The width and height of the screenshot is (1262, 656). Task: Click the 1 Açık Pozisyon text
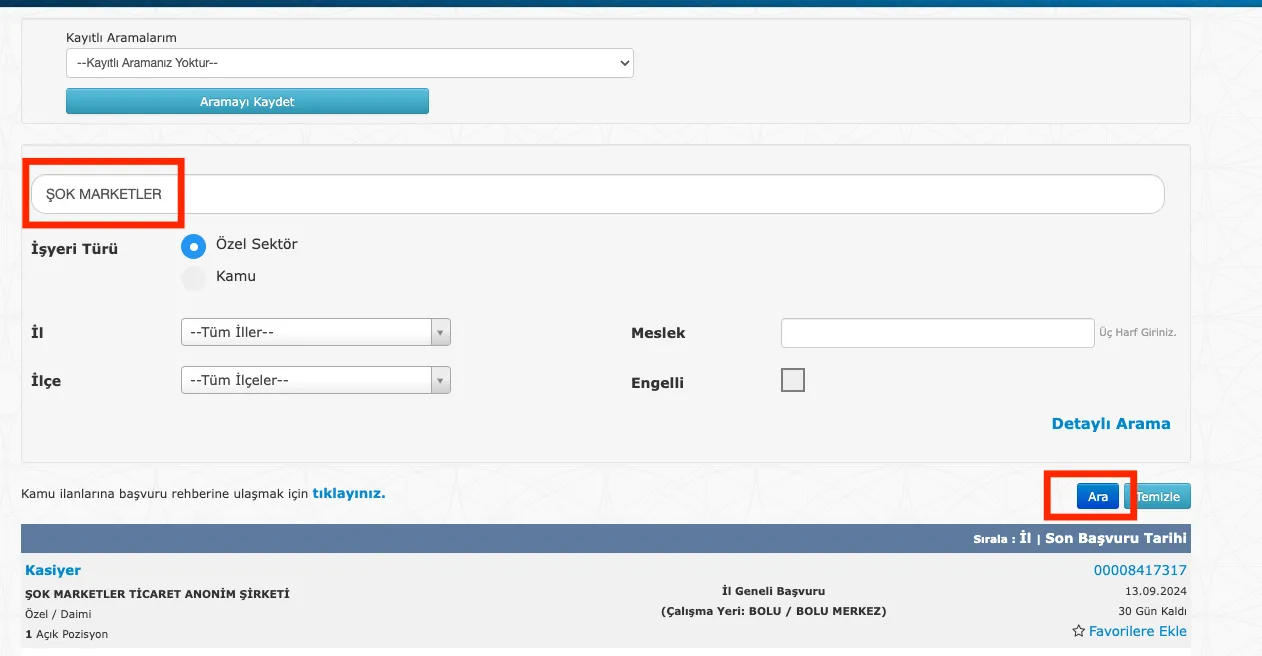pos(66,634)
